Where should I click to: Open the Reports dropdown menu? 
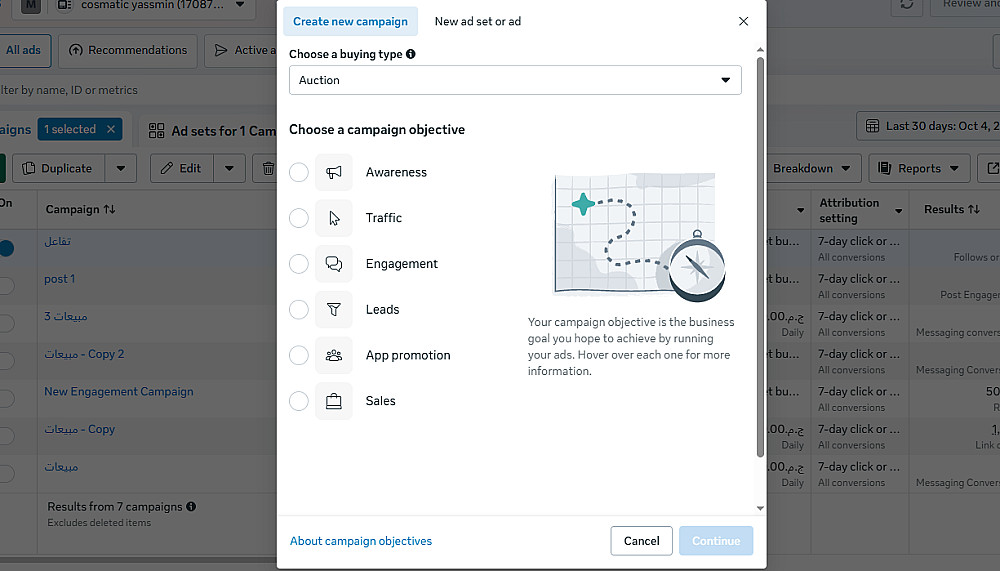919,168
